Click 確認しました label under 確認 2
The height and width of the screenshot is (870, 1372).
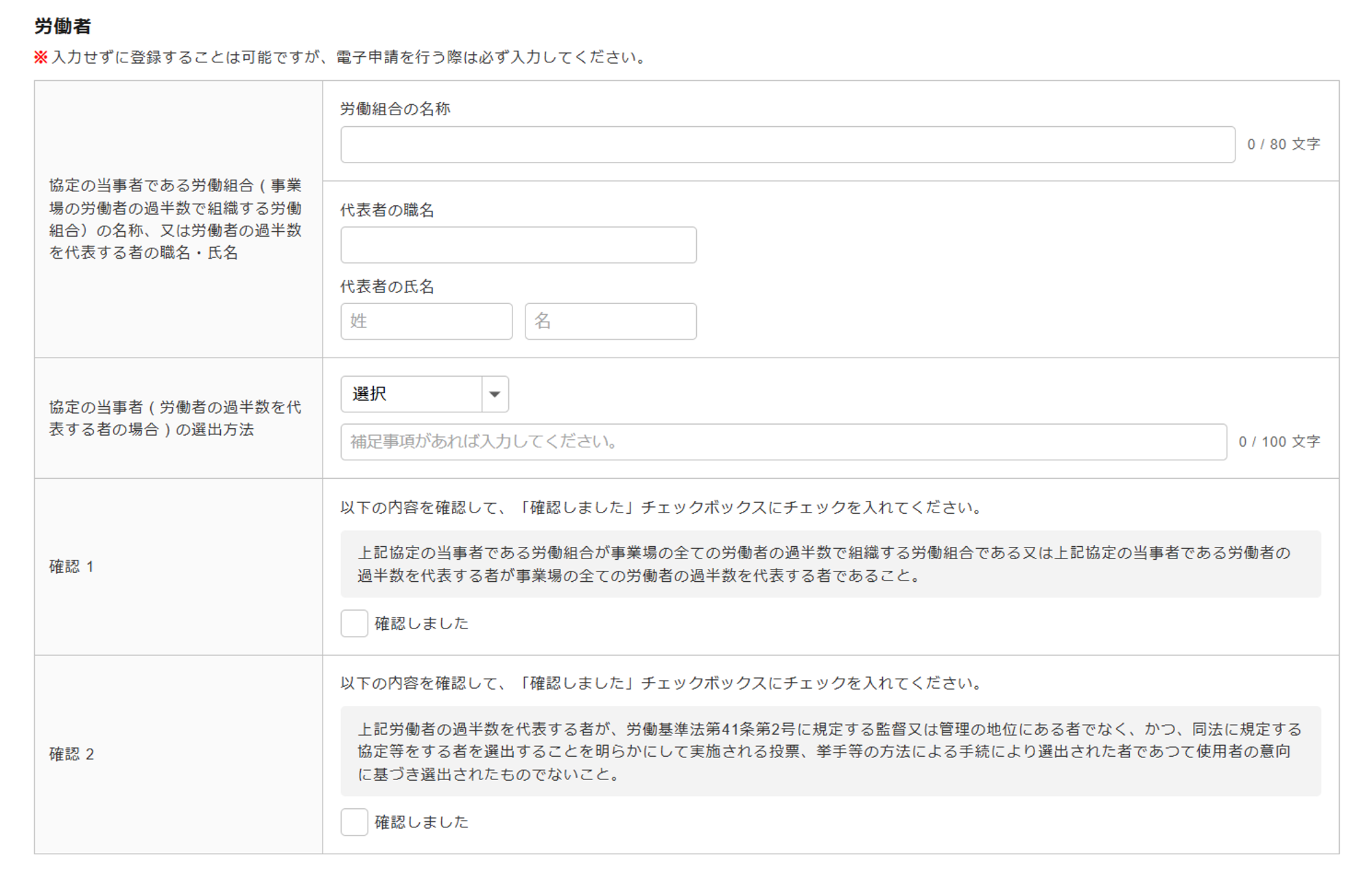pos(421,821)
